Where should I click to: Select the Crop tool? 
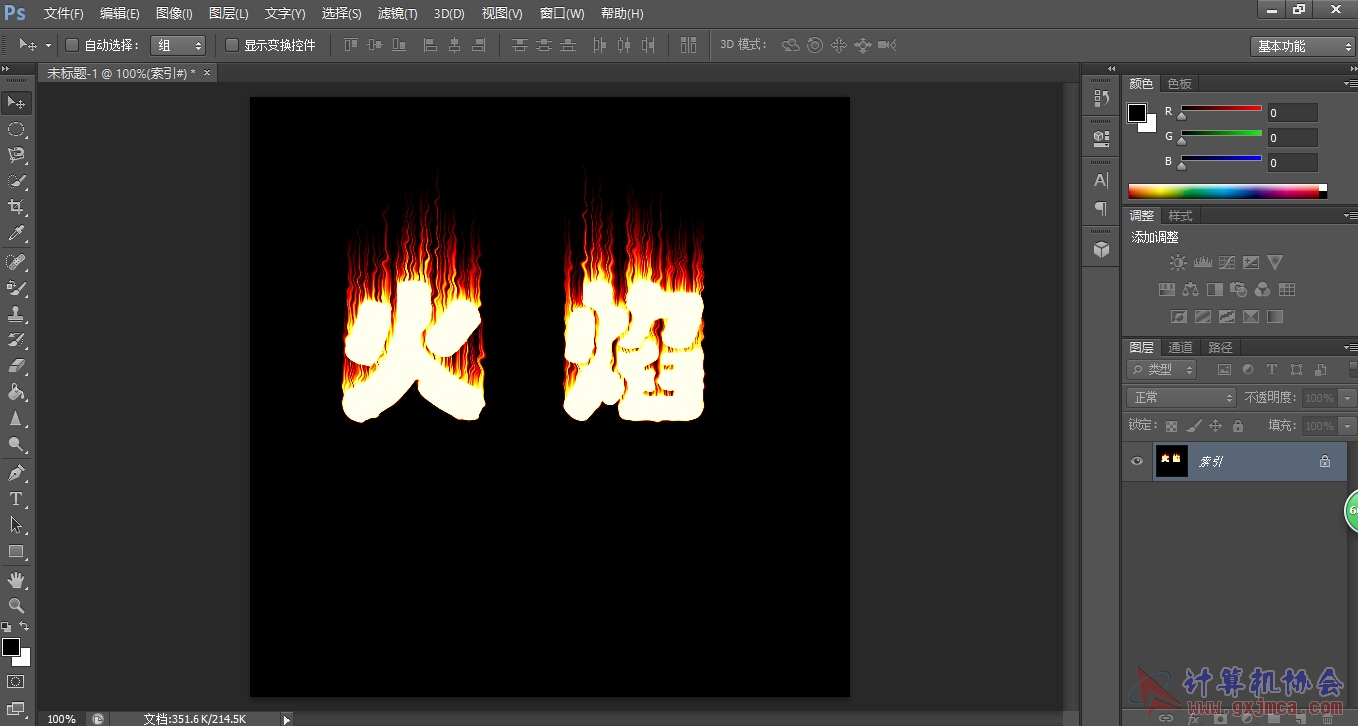16,207
